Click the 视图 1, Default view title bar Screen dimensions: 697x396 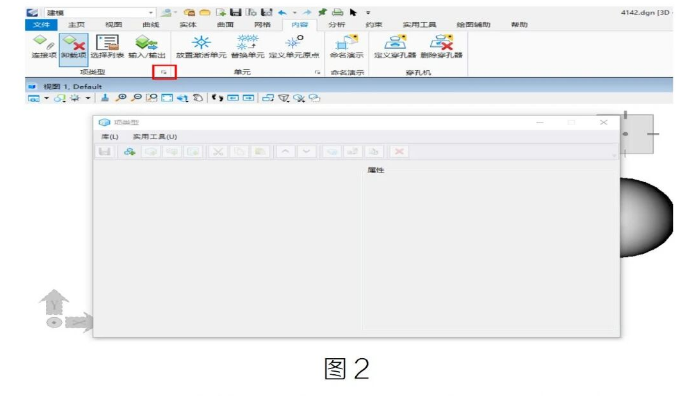tap(348, 86)
